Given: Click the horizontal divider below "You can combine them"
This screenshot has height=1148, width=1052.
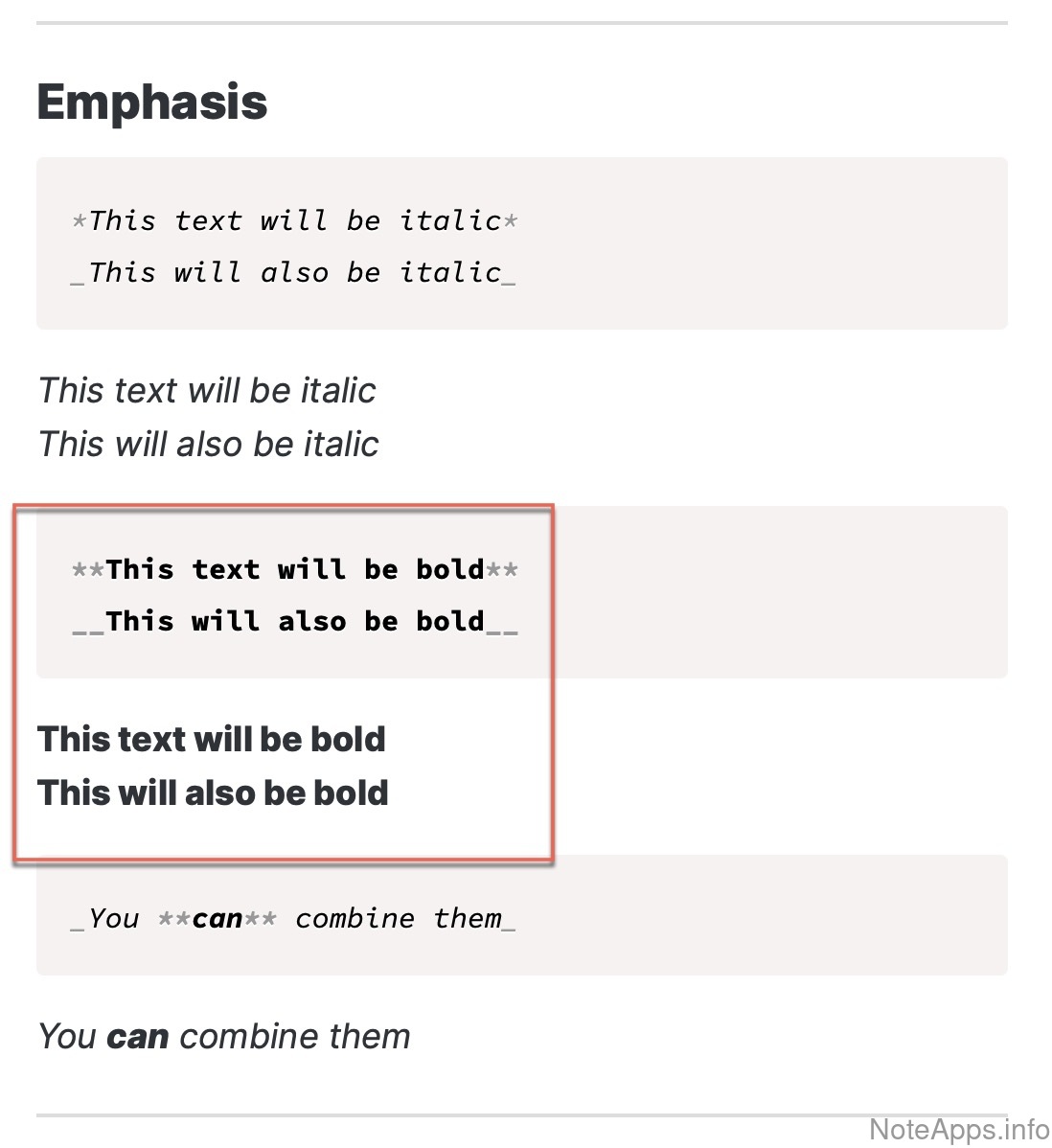Looking at the screenshot, I should (522, 1115).
